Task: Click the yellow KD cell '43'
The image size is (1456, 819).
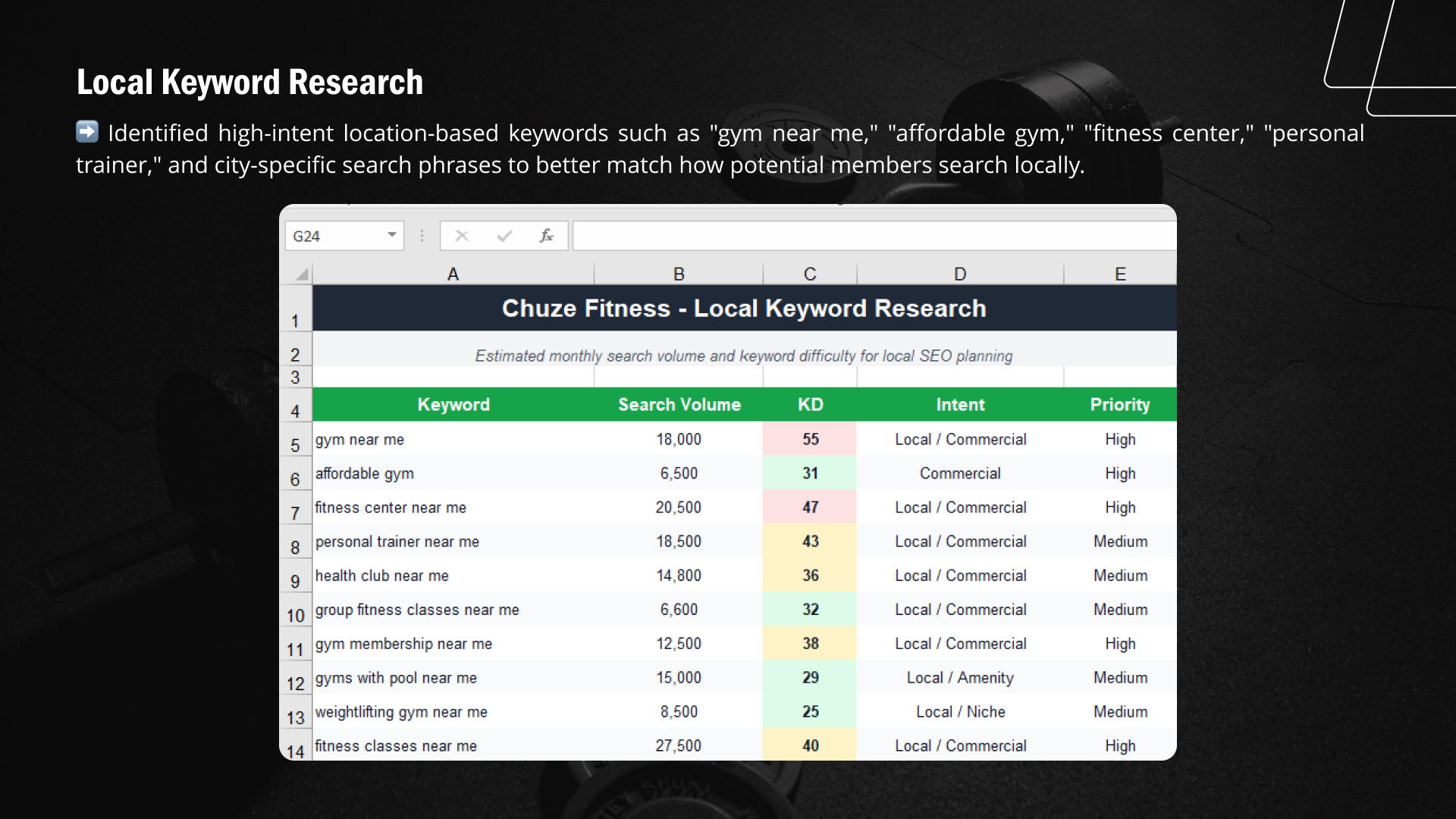Action: pyautogui.click(x=810, y=541)
